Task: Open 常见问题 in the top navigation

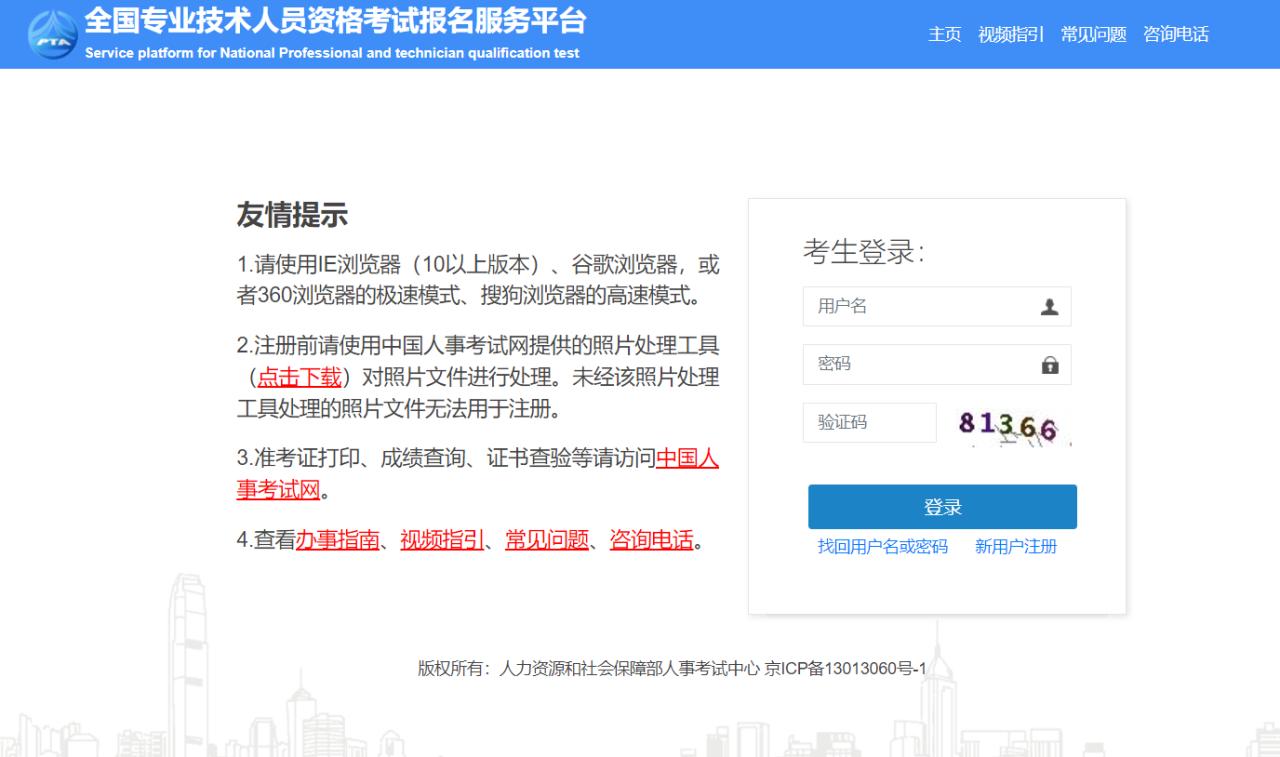Action: click(x=1094, y=34)
